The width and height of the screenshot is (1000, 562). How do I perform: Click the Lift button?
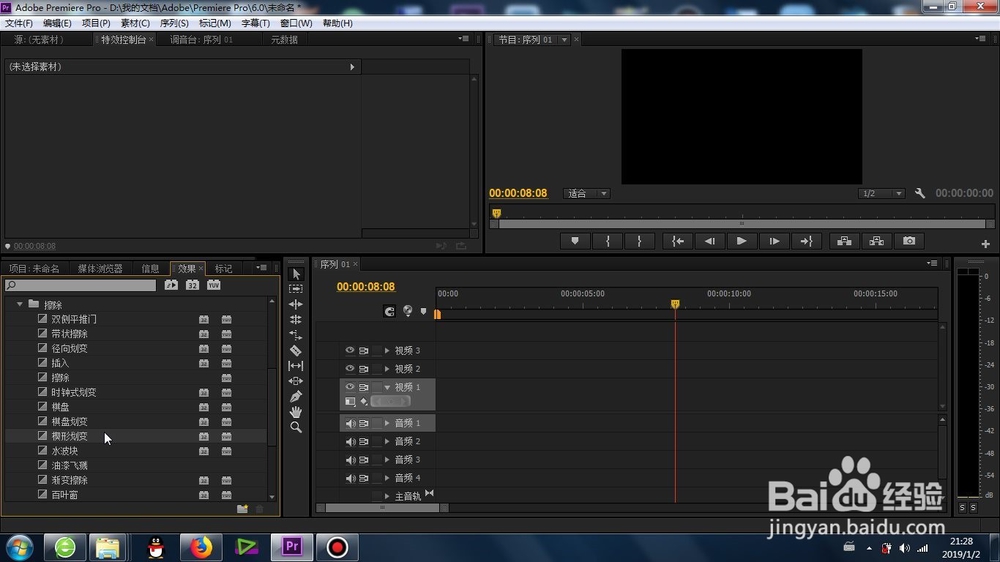coord(844,241)
